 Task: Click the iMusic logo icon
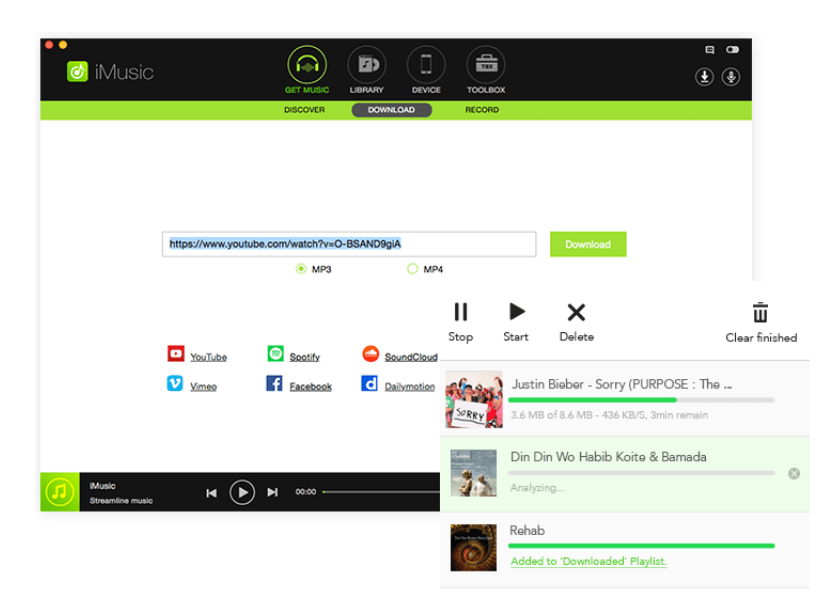point(78,71)
